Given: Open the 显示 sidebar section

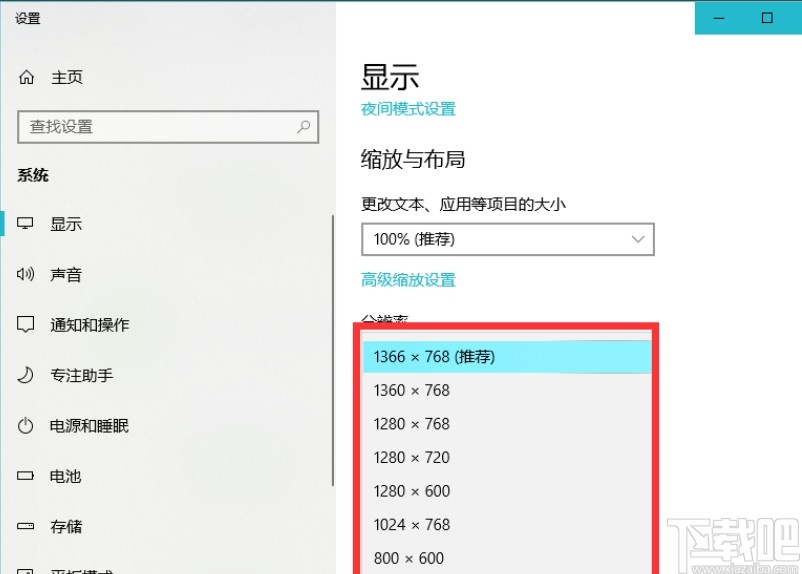Looking at the screenshot, I should pos(66,224).
